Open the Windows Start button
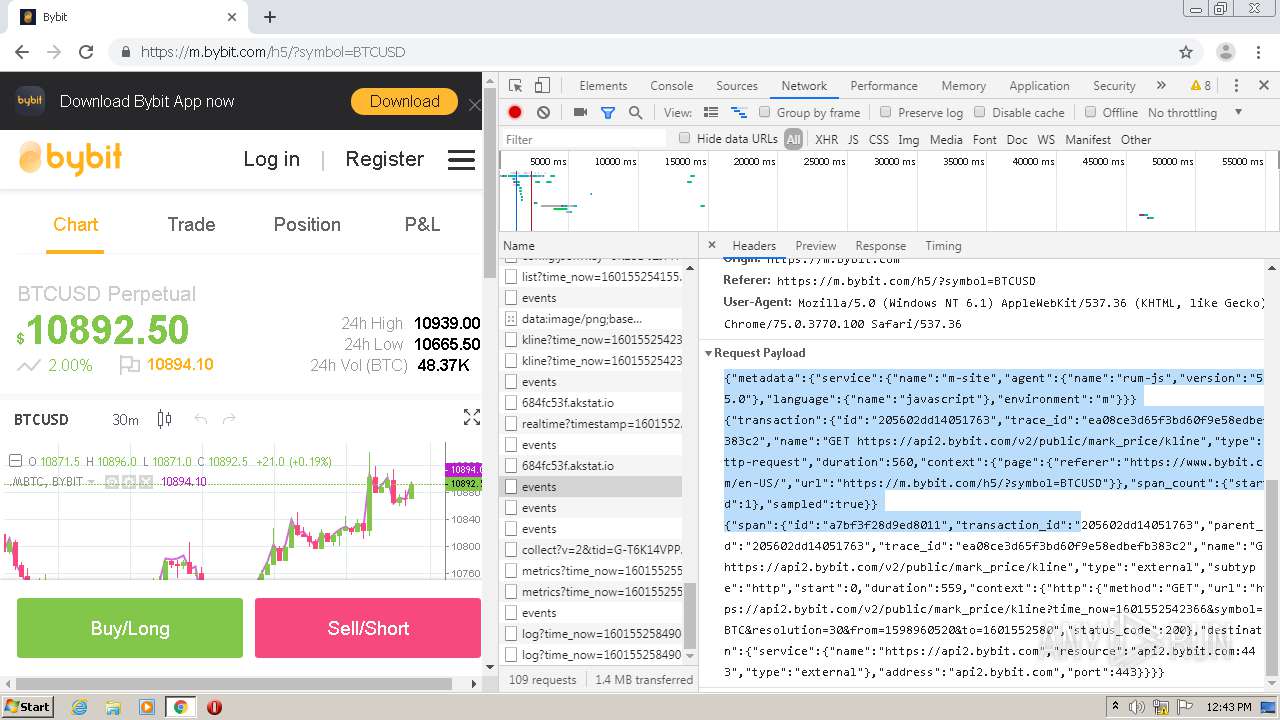This screenshot has height=720, width=1280. click(x=27, y=707)
